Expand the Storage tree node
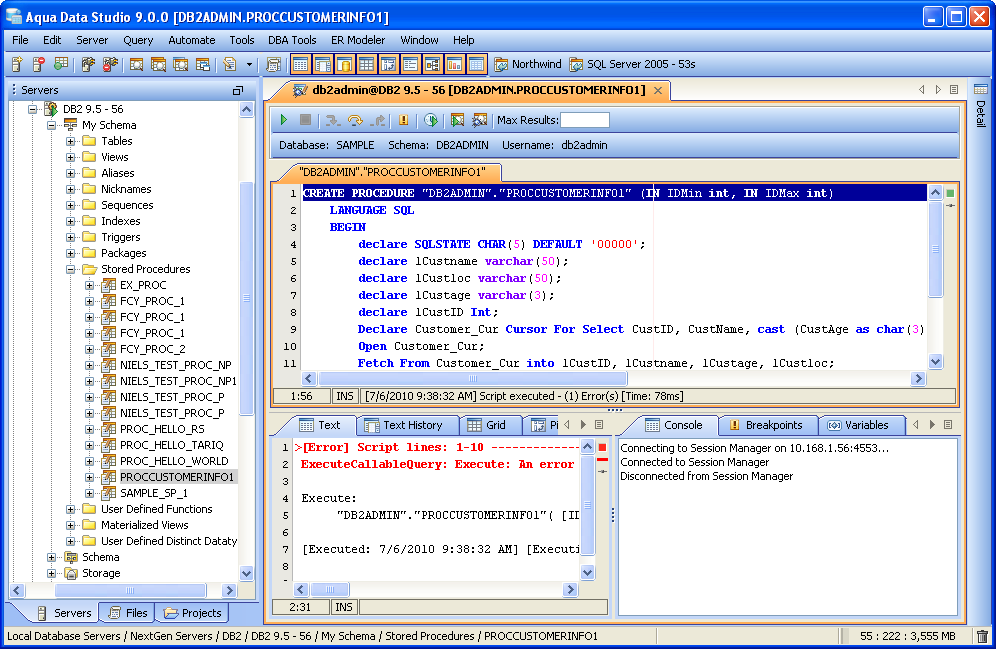 pos(52,573)
